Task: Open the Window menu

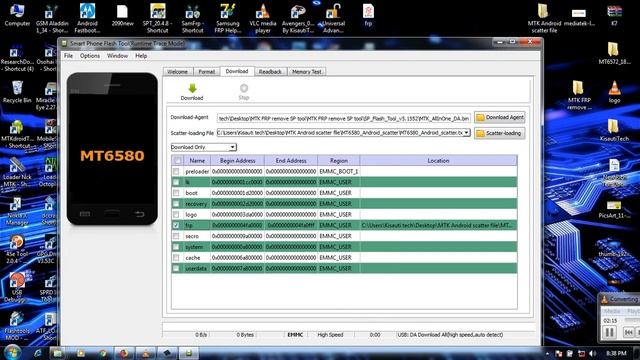Action: coord(118,56)
